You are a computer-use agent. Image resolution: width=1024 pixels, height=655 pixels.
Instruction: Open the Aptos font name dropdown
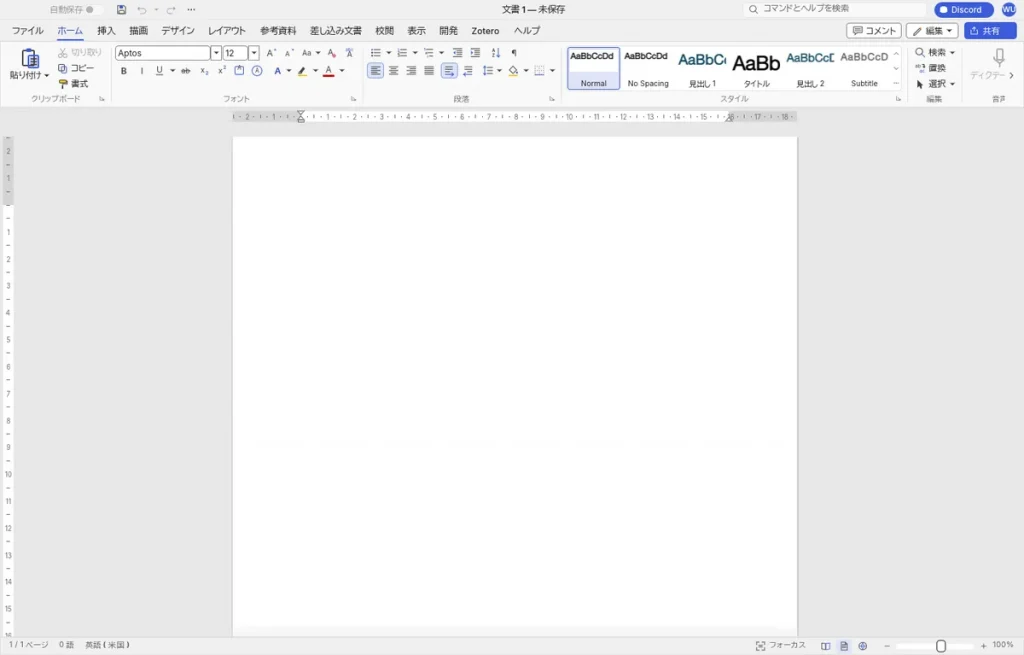pyautogui.click(x=216, y=53)
